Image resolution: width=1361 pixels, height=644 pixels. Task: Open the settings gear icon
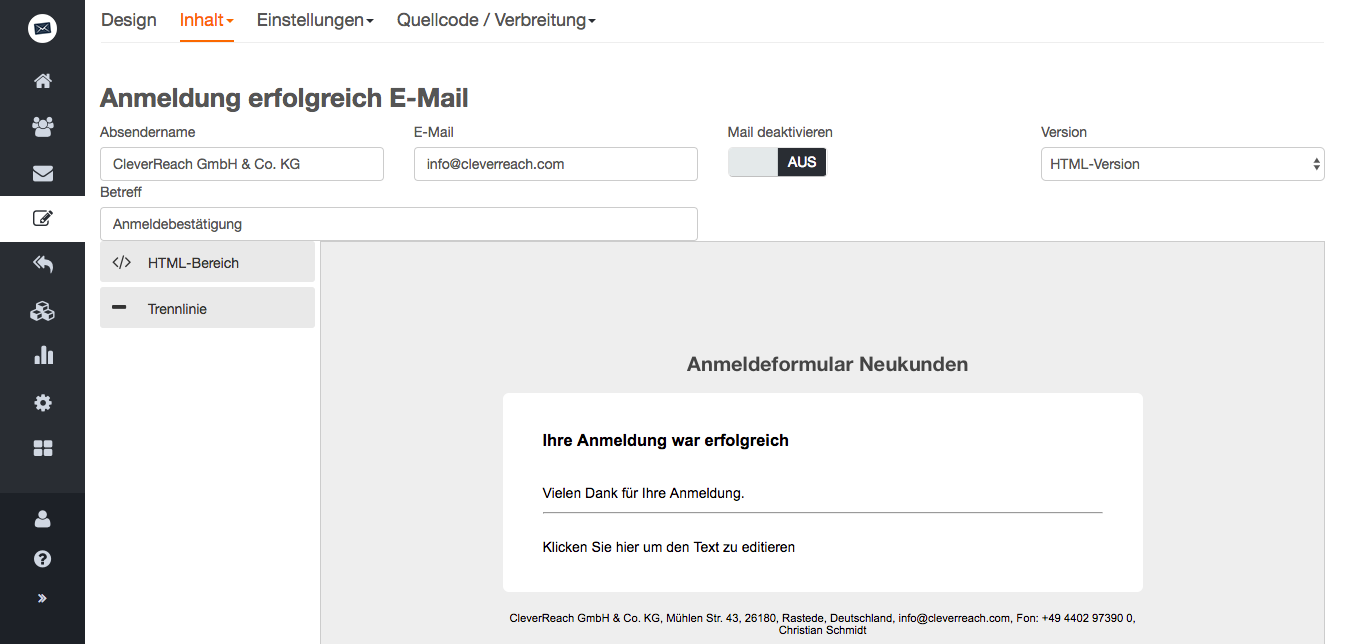[x=42, y=403]
